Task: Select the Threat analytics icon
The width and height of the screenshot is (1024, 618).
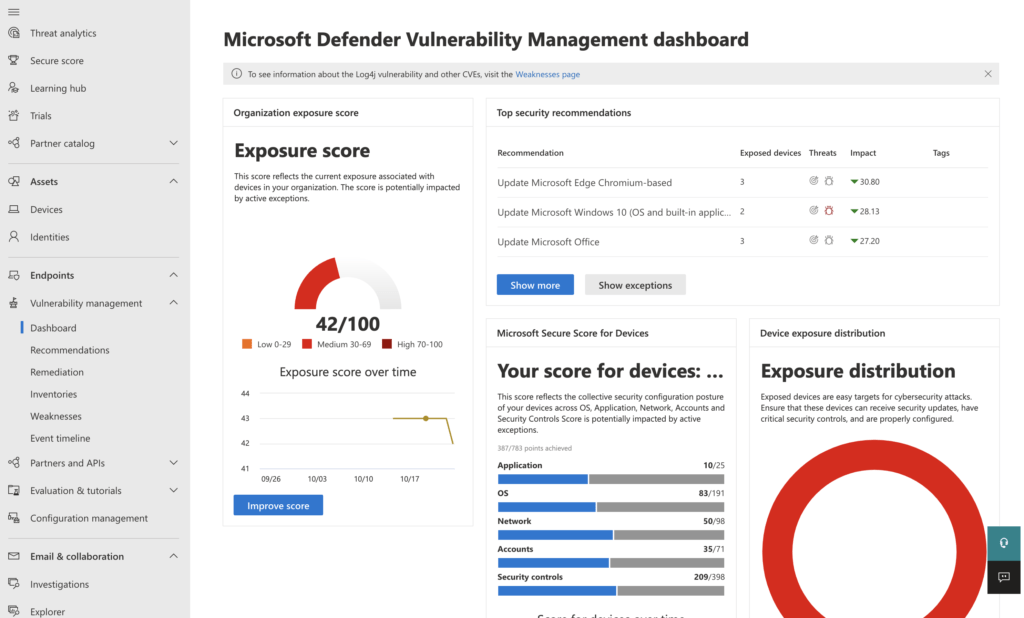Action: point(12,32)
